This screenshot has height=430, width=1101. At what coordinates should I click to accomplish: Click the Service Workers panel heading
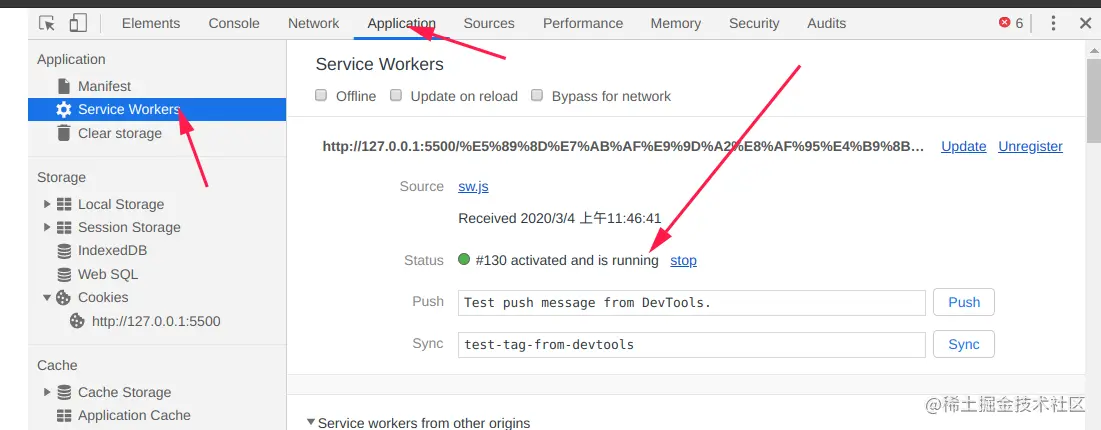click(379, 64)
